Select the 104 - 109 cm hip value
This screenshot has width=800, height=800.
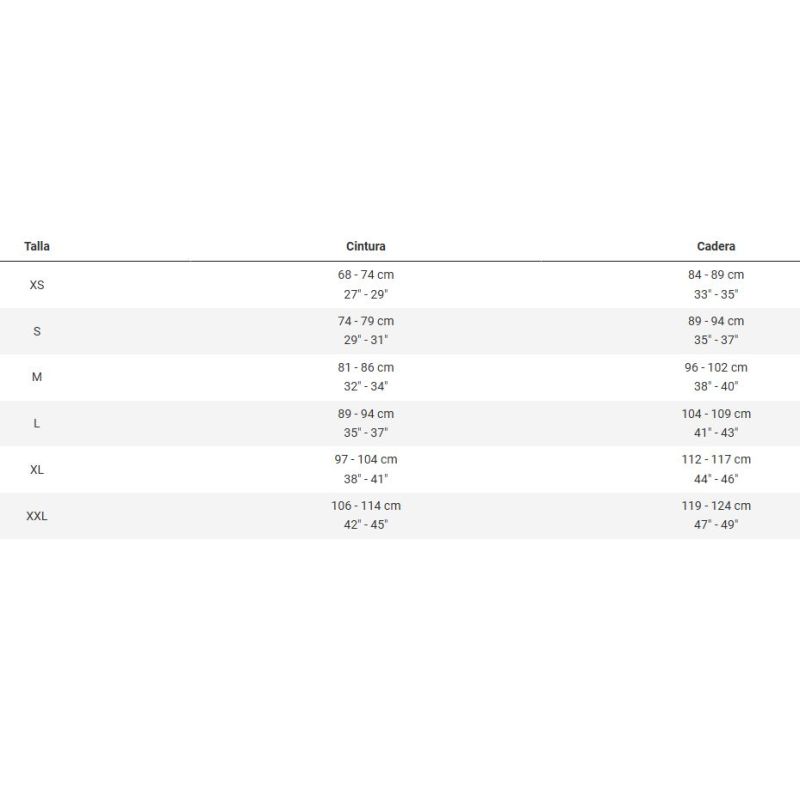point(716,414)
